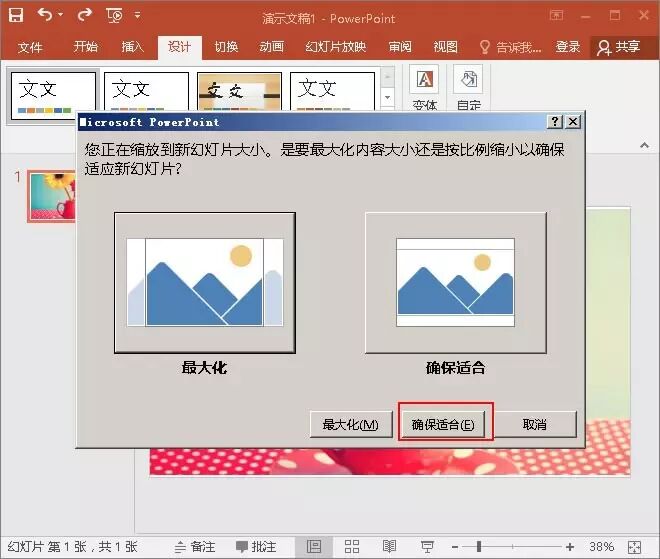Switch to the 插入 ribbon tab
This screenshot has width=660, height=559.
[133, 47]
